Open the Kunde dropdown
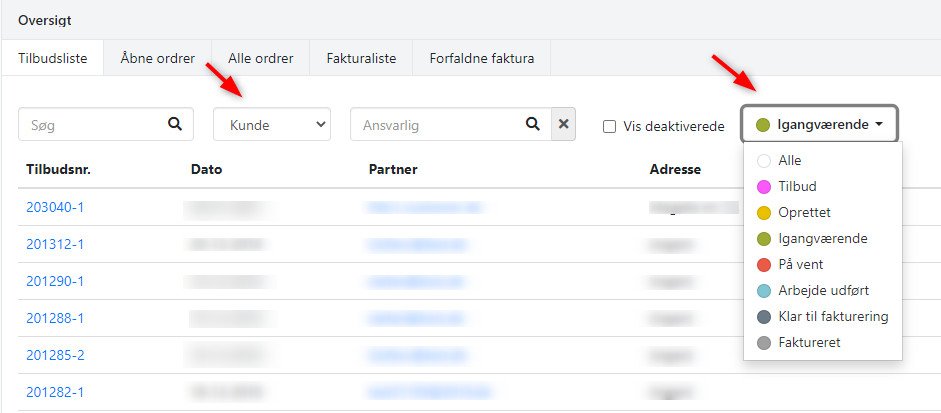Screen dimensions: 941x413 pyautogui.click(x=272, y=125)
